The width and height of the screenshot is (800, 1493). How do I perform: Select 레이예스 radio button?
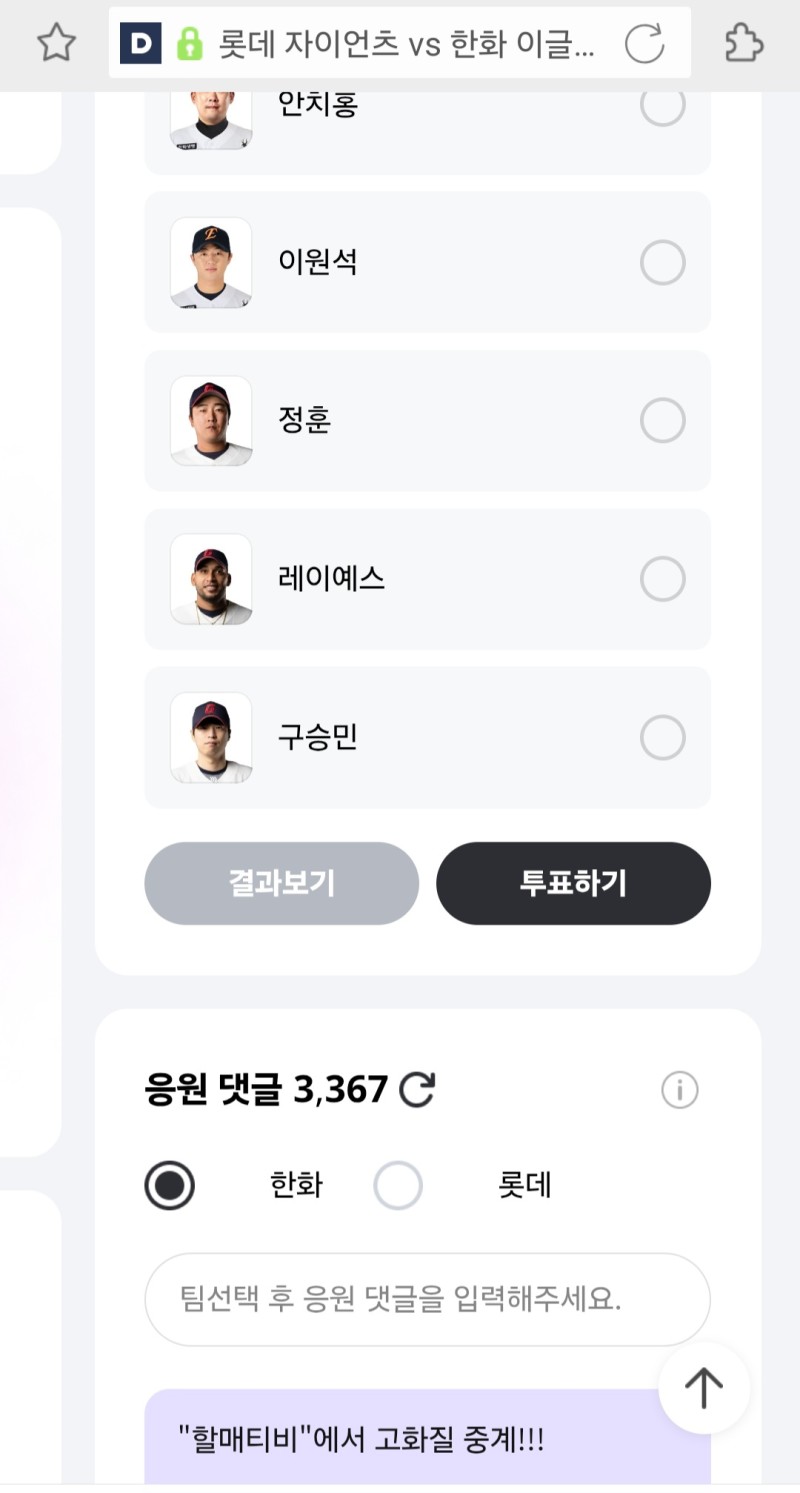[x=662, y=579]
